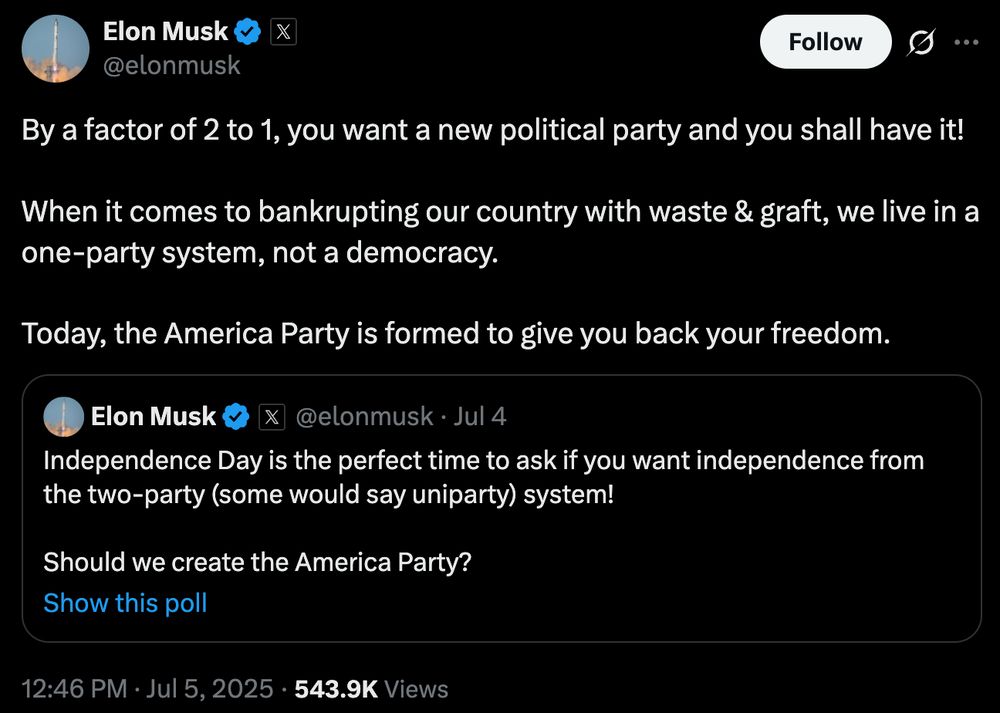Click the "Should we create the America Party?" text
The width and height of the screenshot is (1000, 713).
point(257,562)
